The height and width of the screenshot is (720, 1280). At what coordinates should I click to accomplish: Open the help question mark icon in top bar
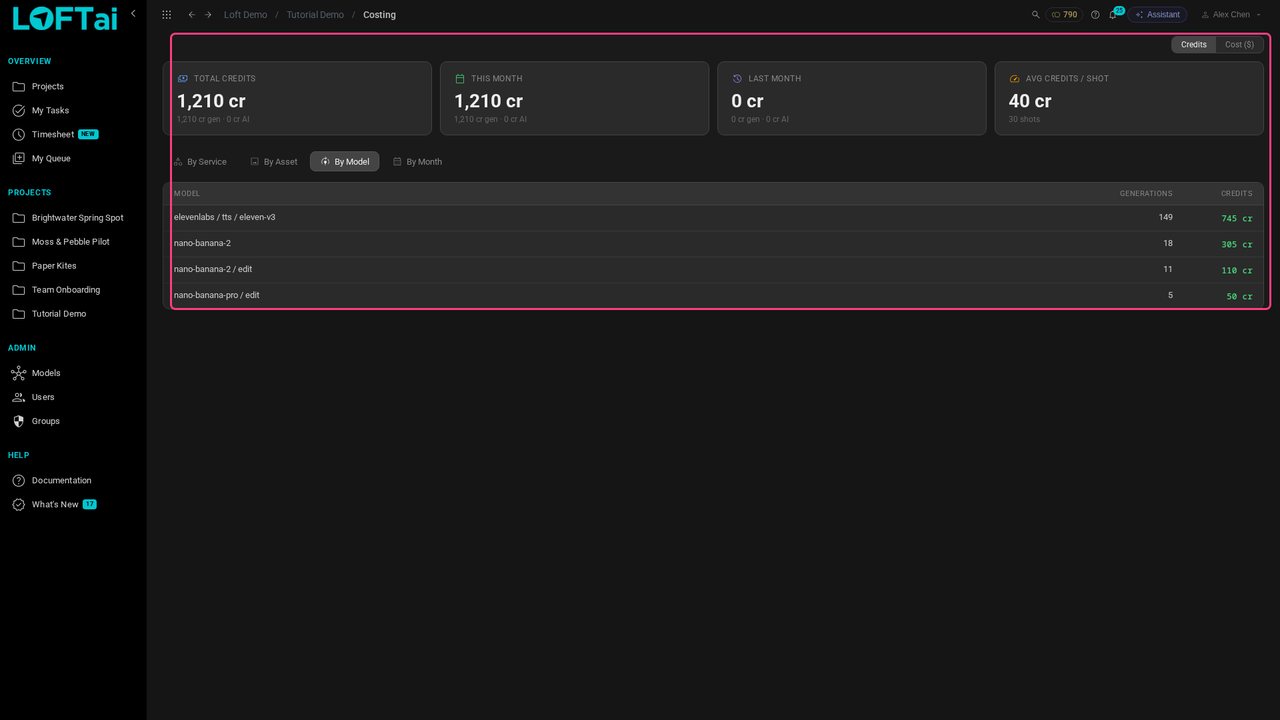coord(1095,15)
